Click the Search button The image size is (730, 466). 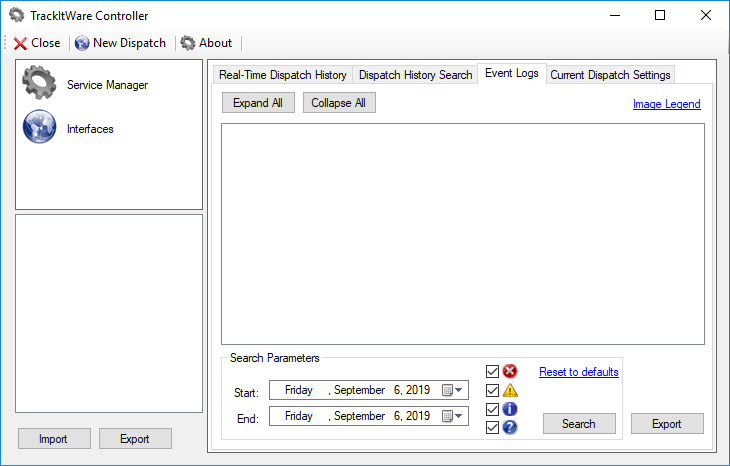tap(579, 424)
